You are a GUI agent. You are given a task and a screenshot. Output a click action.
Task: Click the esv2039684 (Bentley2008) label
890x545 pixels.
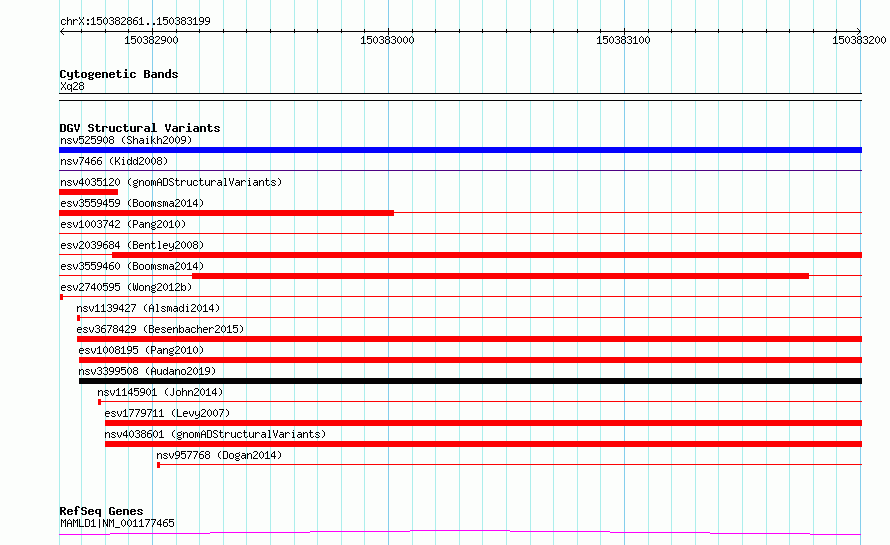point(132,245)
